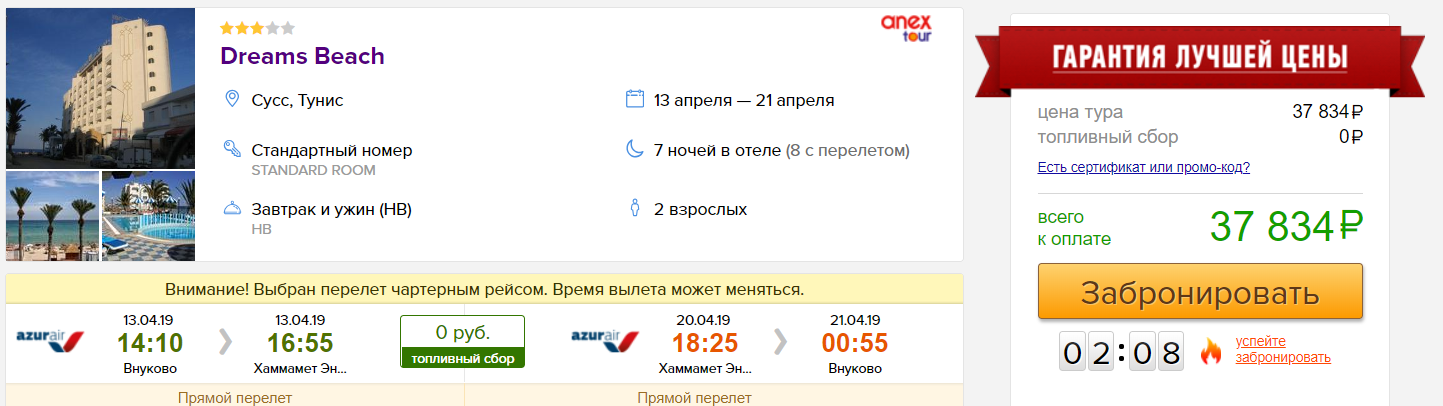Click the успейте забронировать link
The height and width of the screenshot is (406, 1443).
(1283, 349)
